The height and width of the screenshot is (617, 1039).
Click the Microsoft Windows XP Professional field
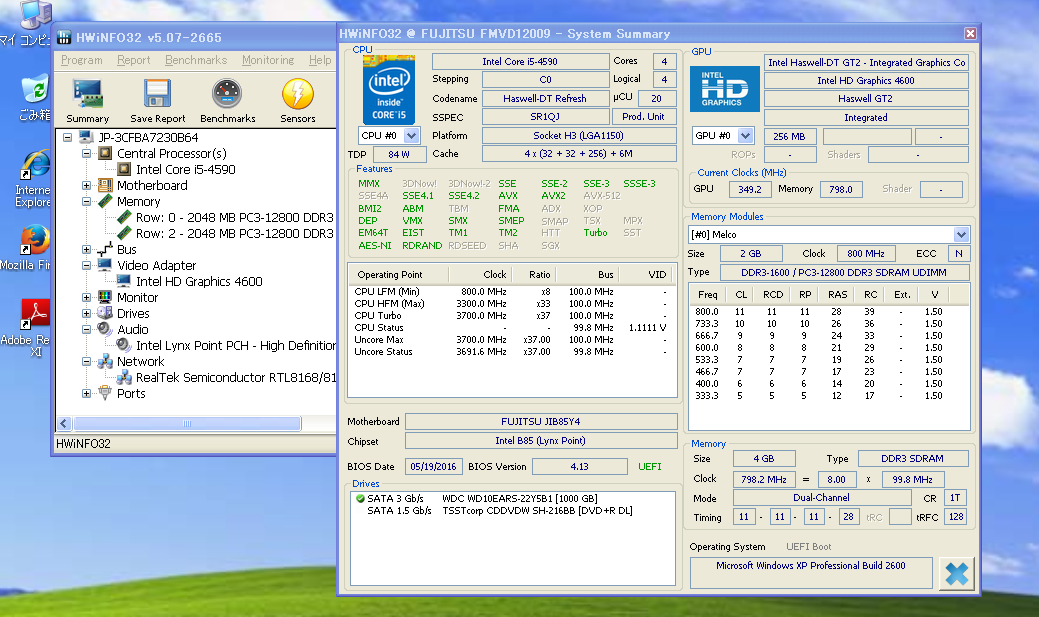click(811, 573)
